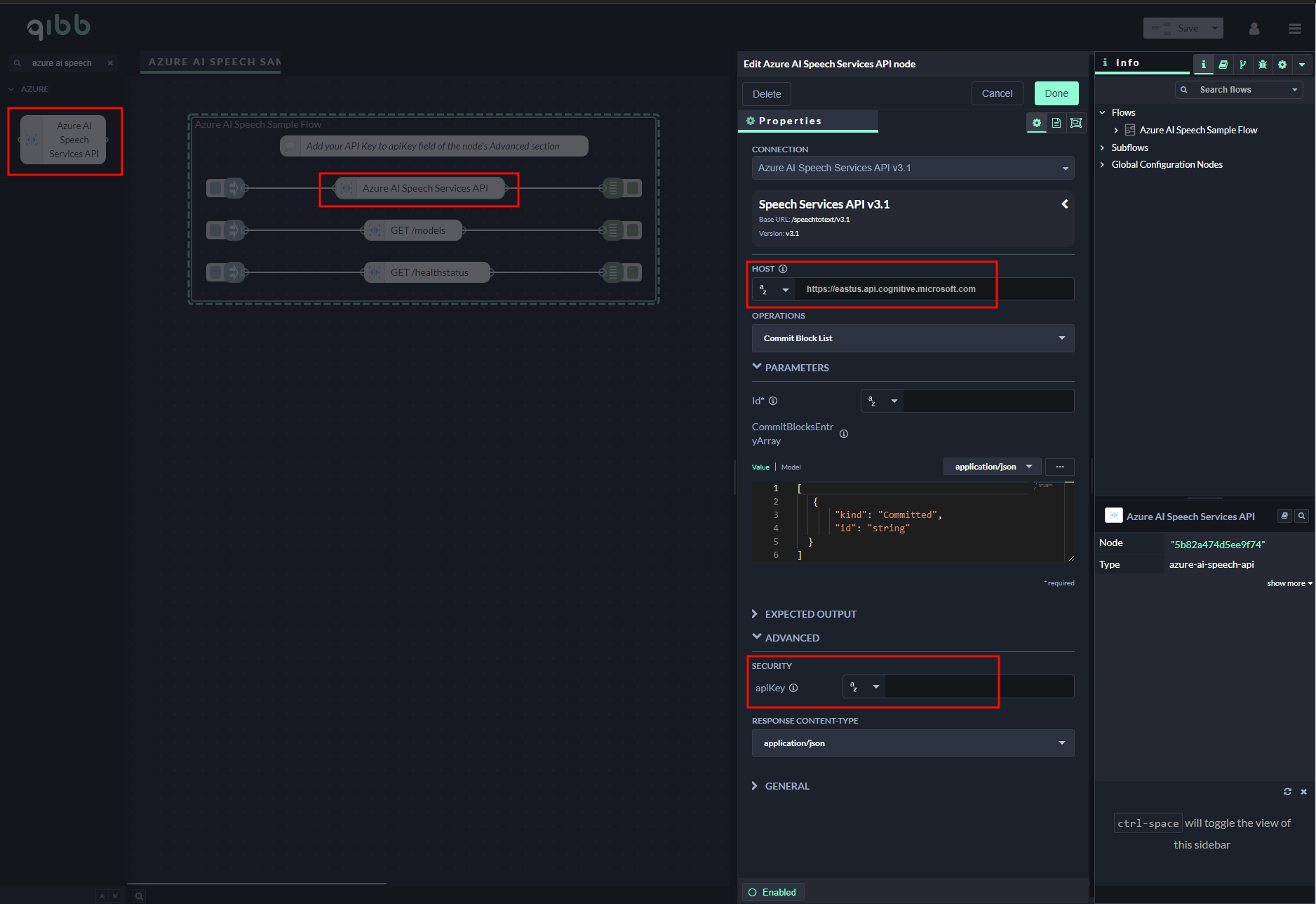1316x904 pixels.
Task: Switch to node Appearance icon
Action: [1076, 123]
